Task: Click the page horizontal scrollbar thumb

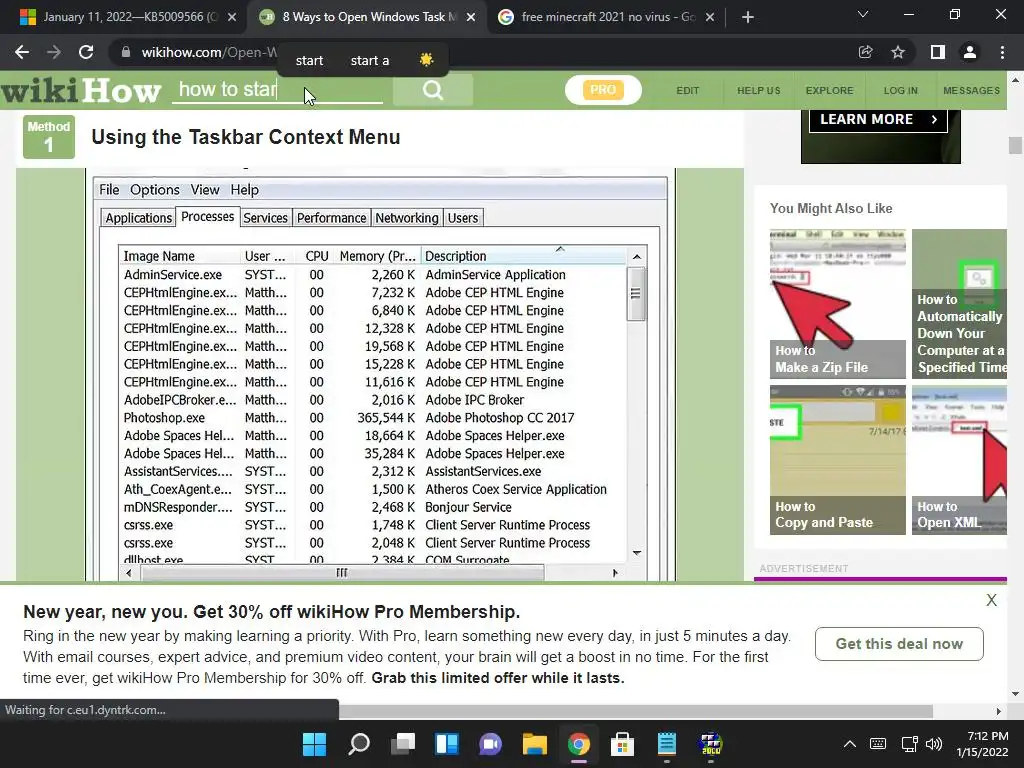Action: [635, 711]
